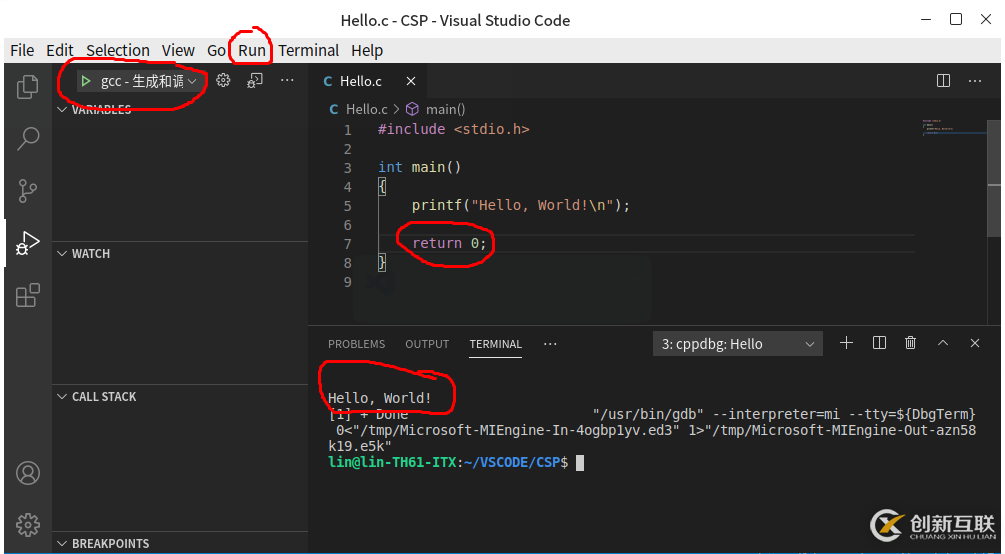Start debugging with the green play button

[x=85, y=81]
